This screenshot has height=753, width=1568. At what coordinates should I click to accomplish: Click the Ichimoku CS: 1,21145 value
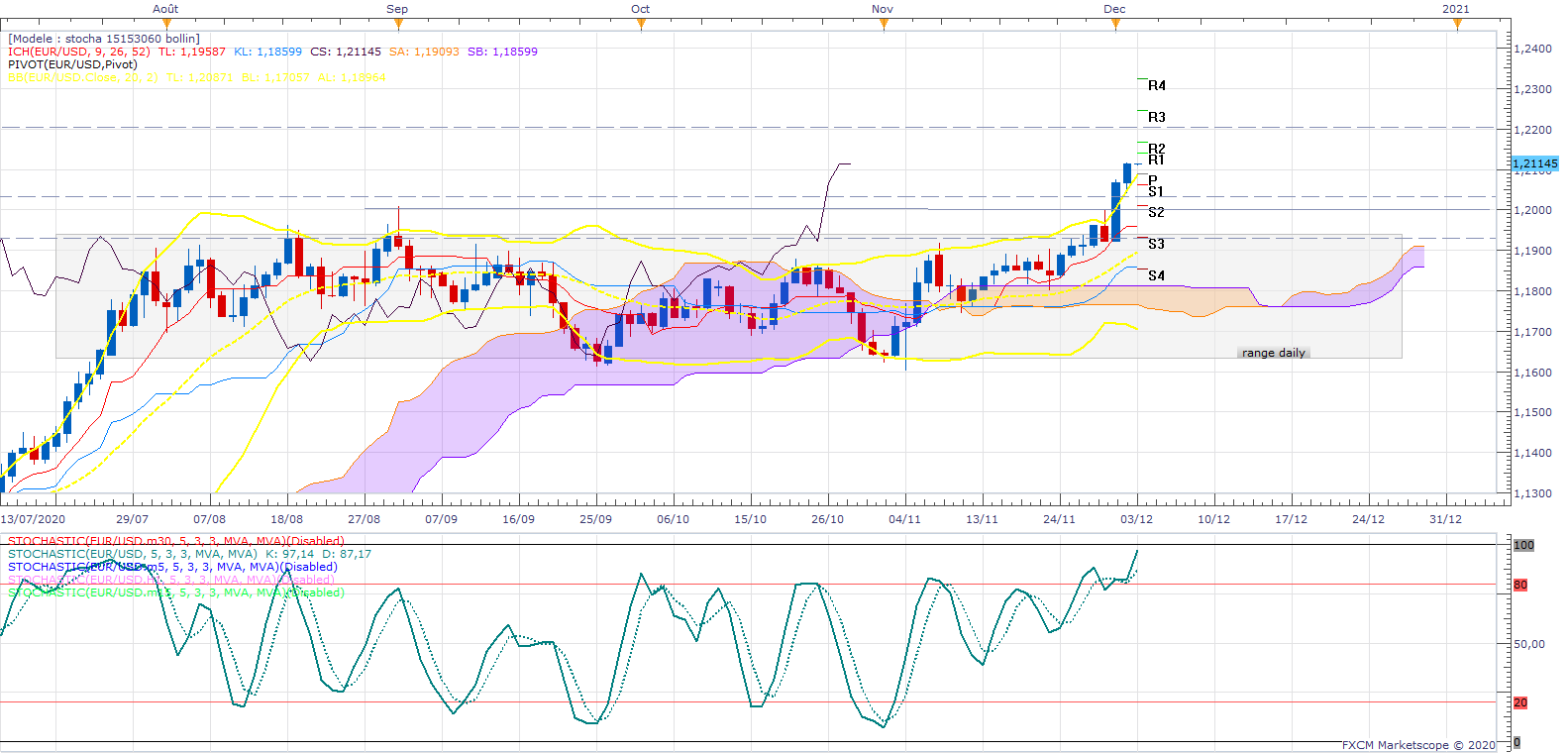pos(346,52)
